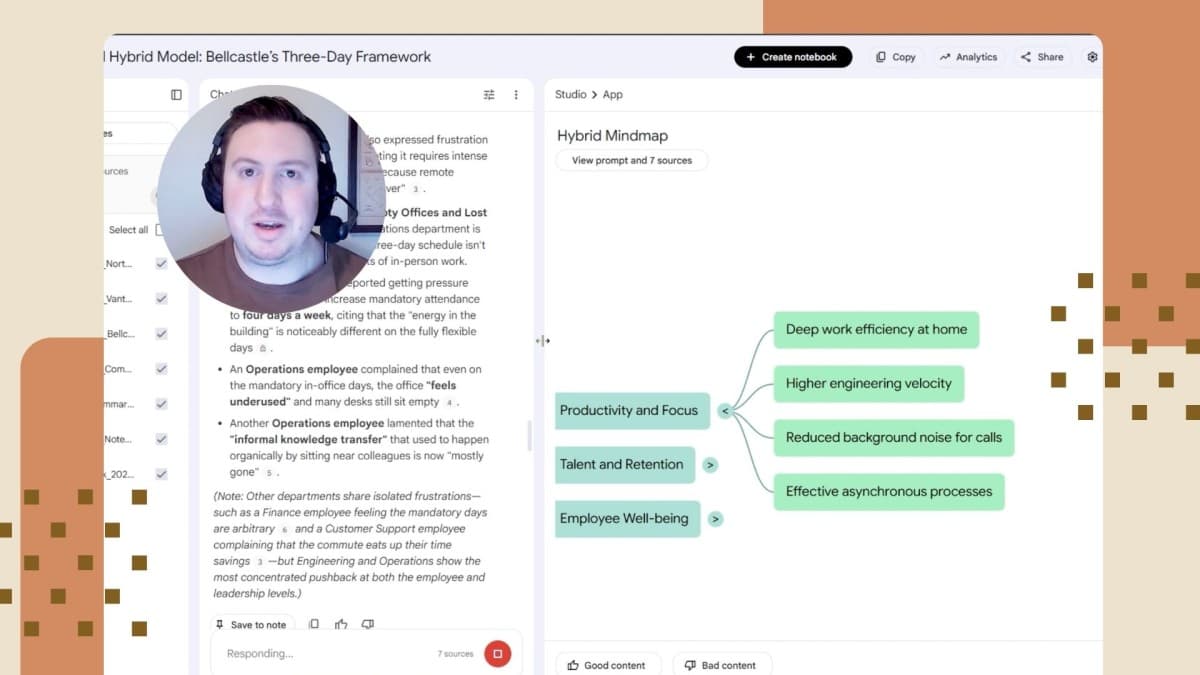Share the notebook
This screenshot has height=675, width=1200.
click(x=1042, y=57)
